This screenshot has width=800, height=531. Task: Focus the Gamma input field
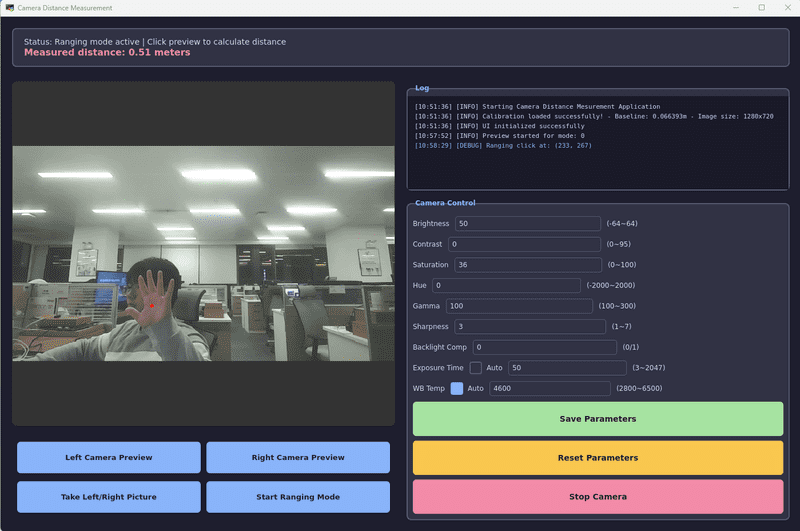coord(521,306)
